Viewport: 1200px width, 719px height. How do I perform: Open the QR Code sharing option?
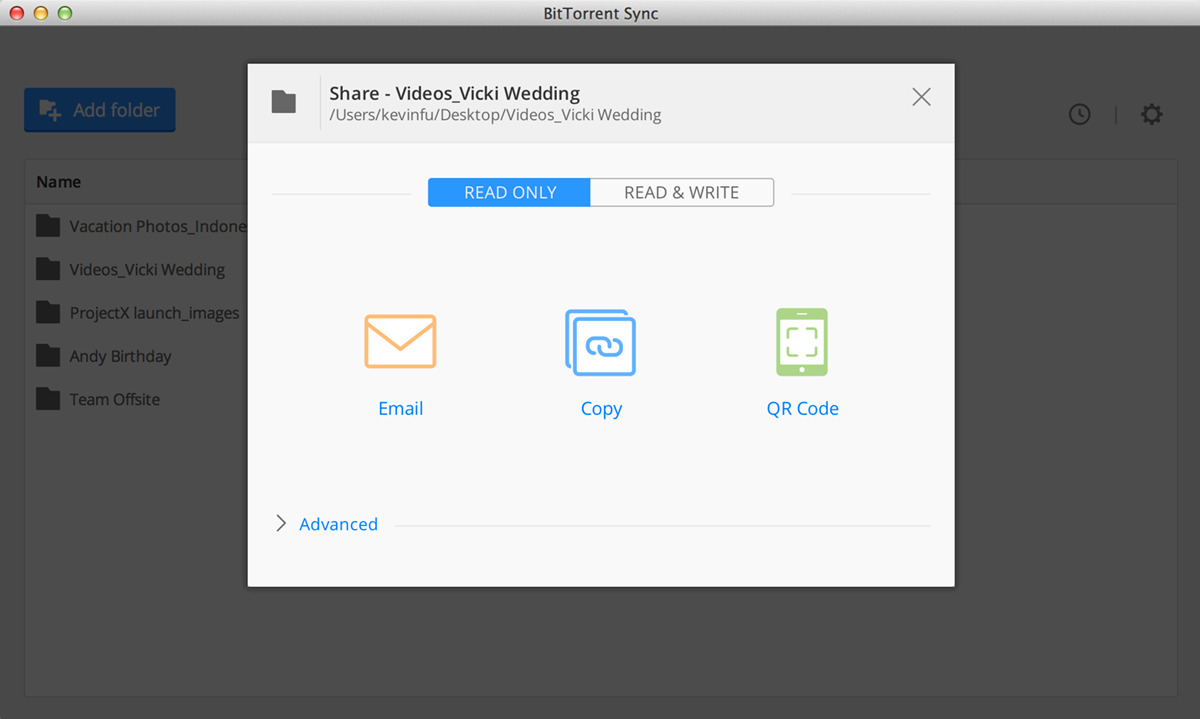tap(802, 342)
